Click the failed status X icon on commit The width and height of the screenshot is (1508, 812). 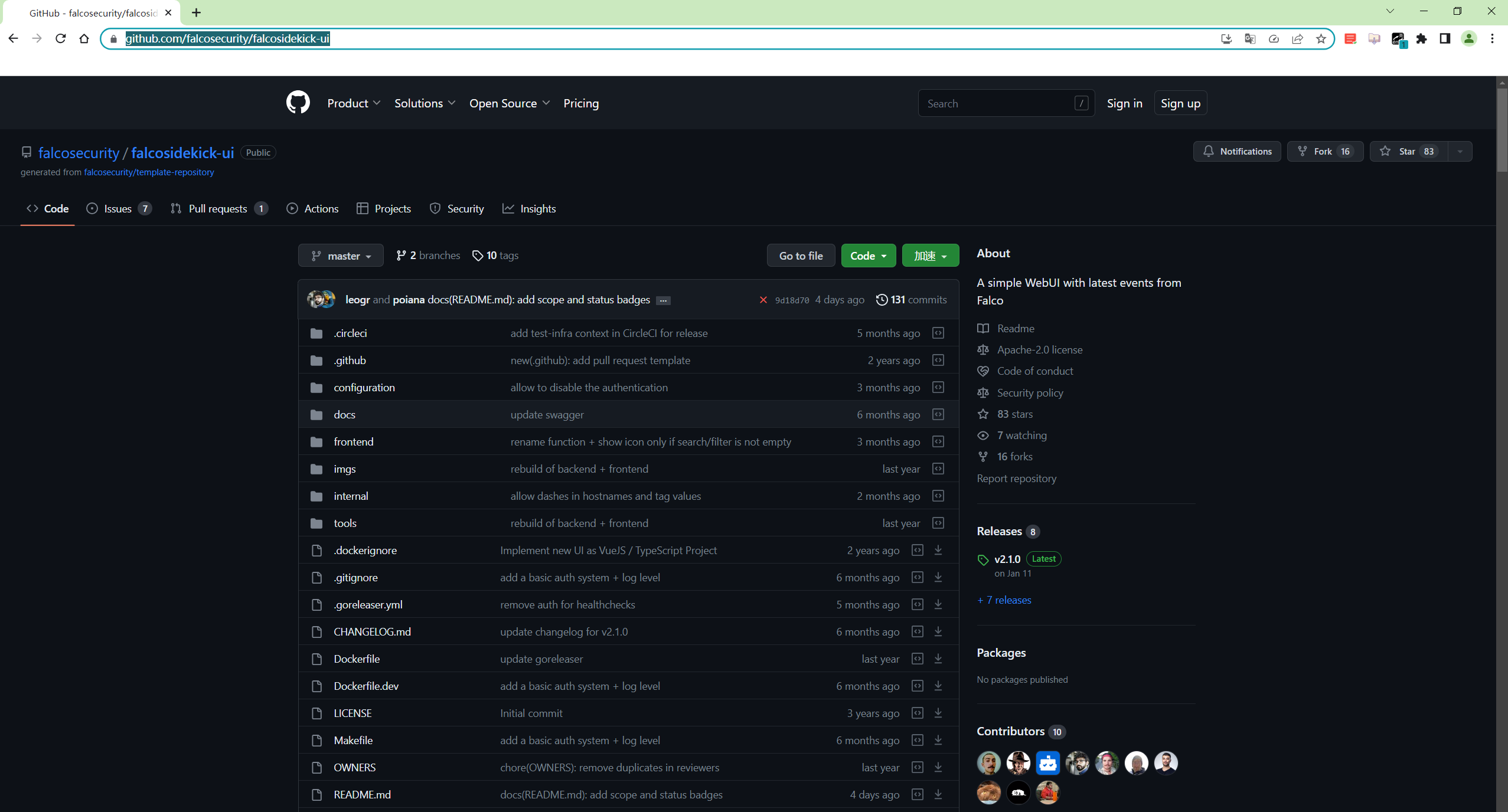pos(763,300)
